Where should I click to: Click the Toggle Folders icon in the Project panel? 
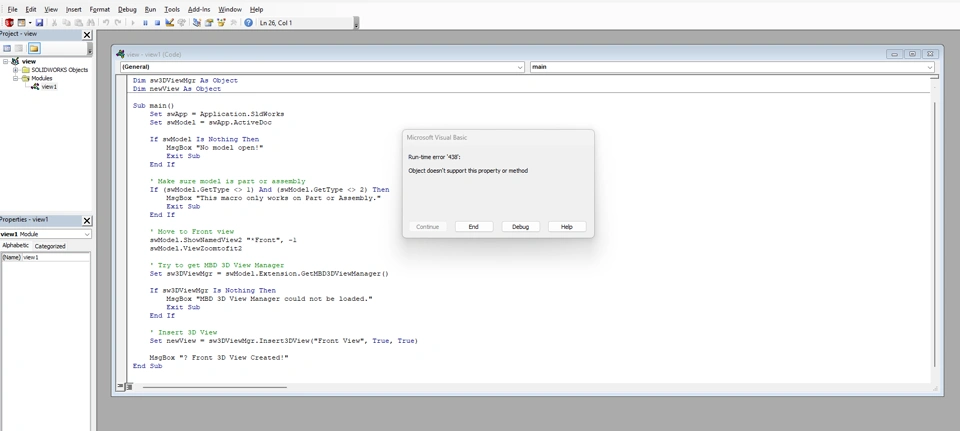(x=34, y=48)
